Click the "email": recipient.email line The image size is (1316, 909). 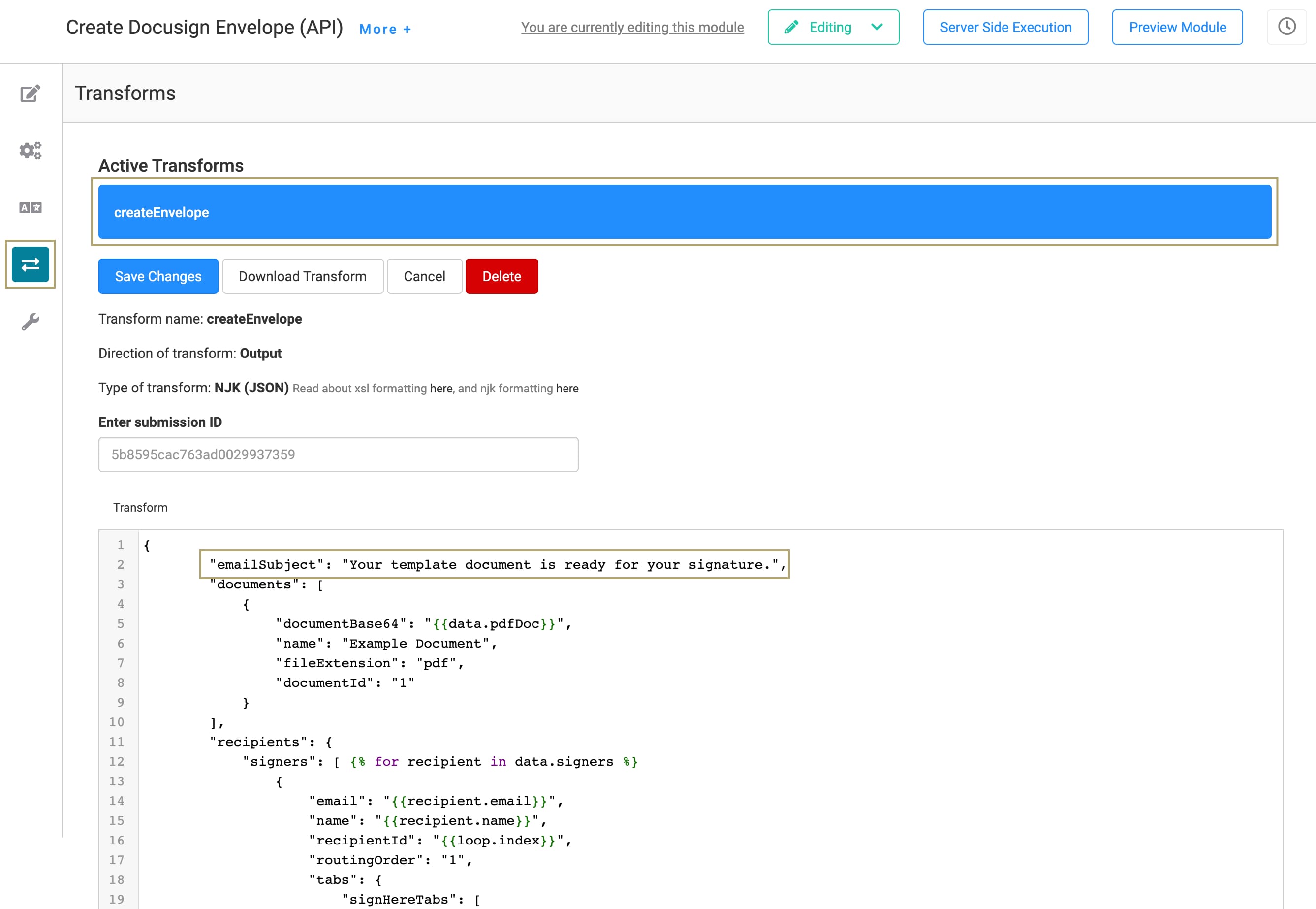tap(436, 801)
